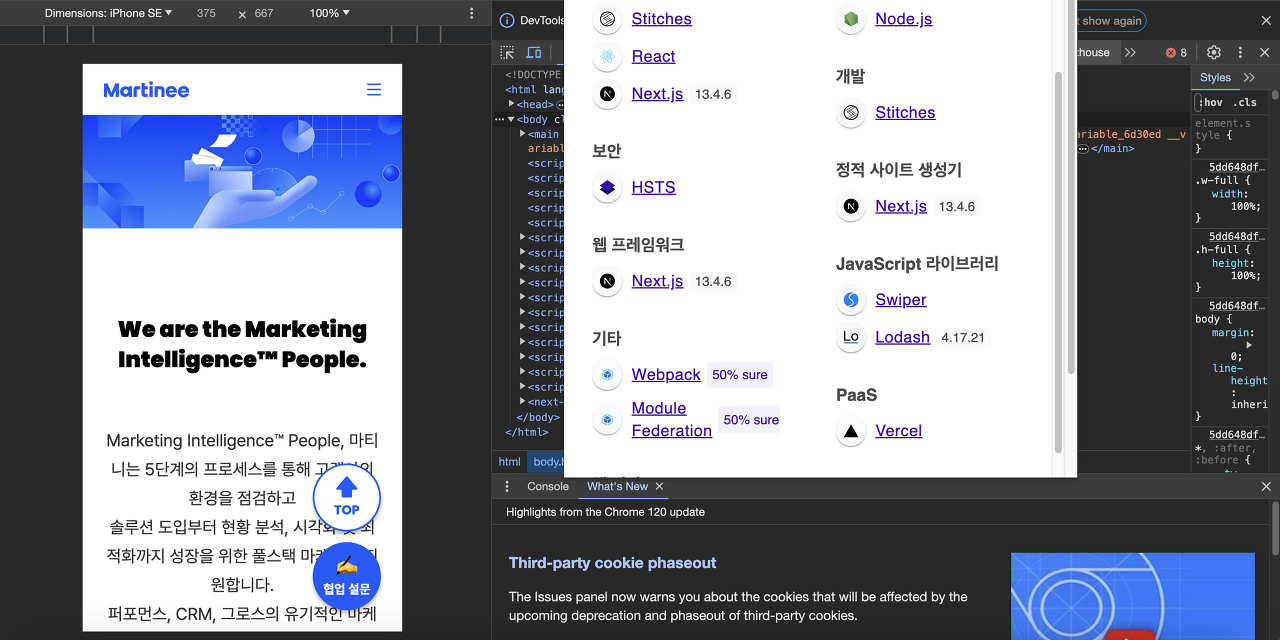This screenshot has height=640, width=1280.
Task: Close the What's New tab
Action: coord(659,486)
